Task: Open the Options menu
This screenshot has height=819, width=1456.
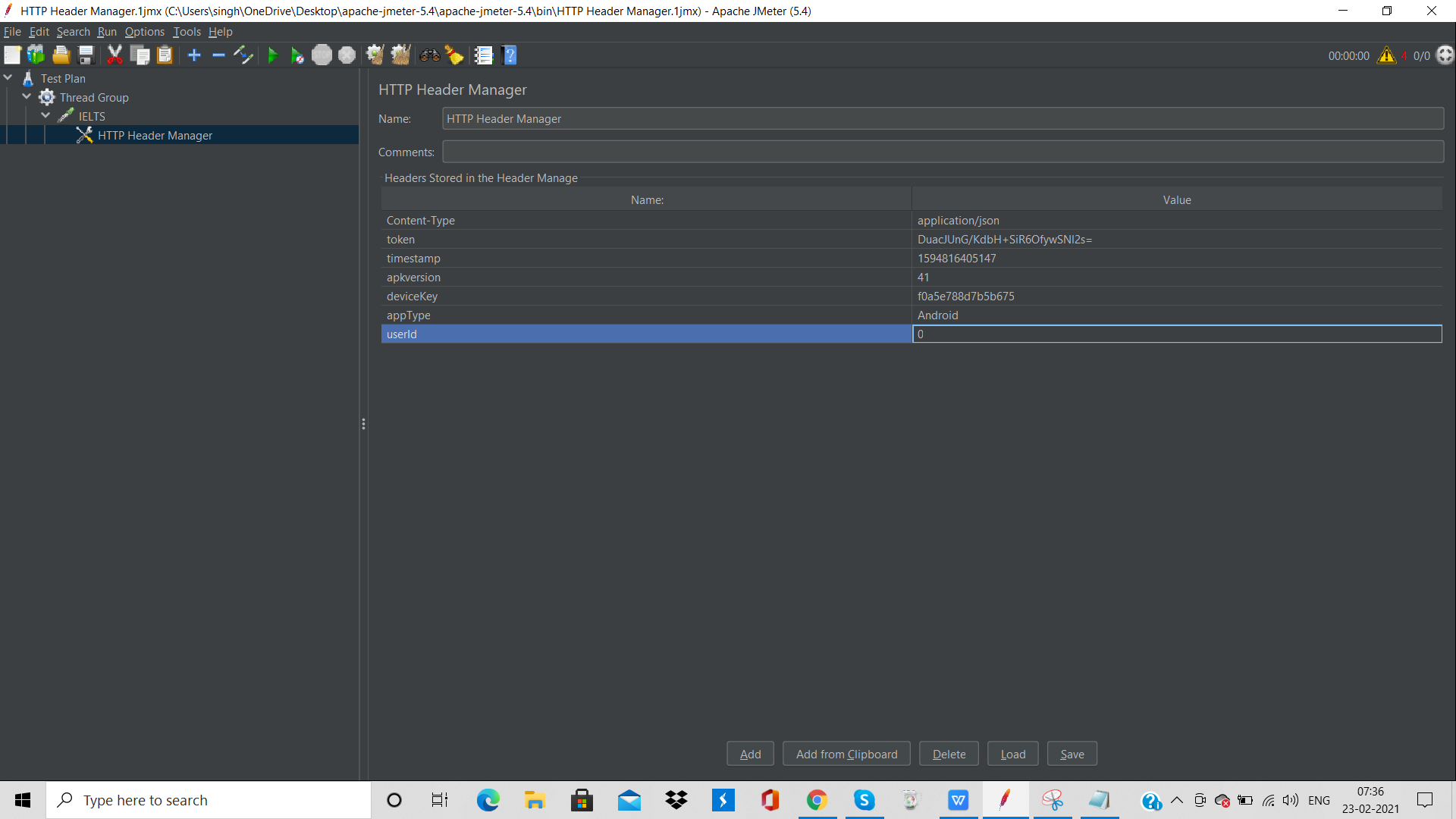Action: (144, 32)
